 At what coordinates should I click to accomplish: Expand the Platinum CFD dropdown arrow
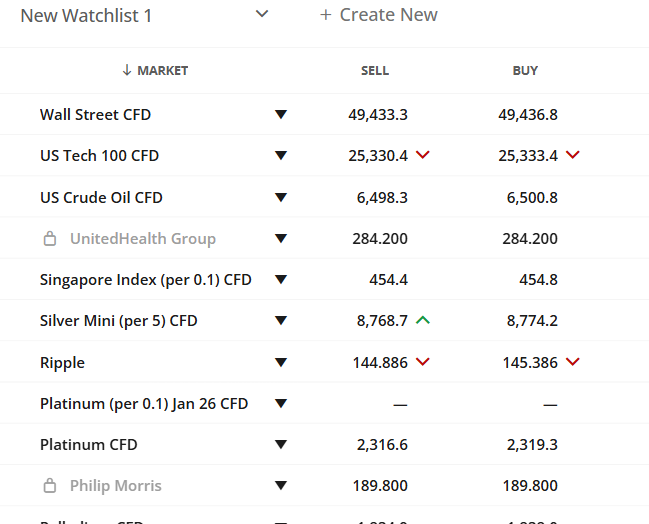281,445
